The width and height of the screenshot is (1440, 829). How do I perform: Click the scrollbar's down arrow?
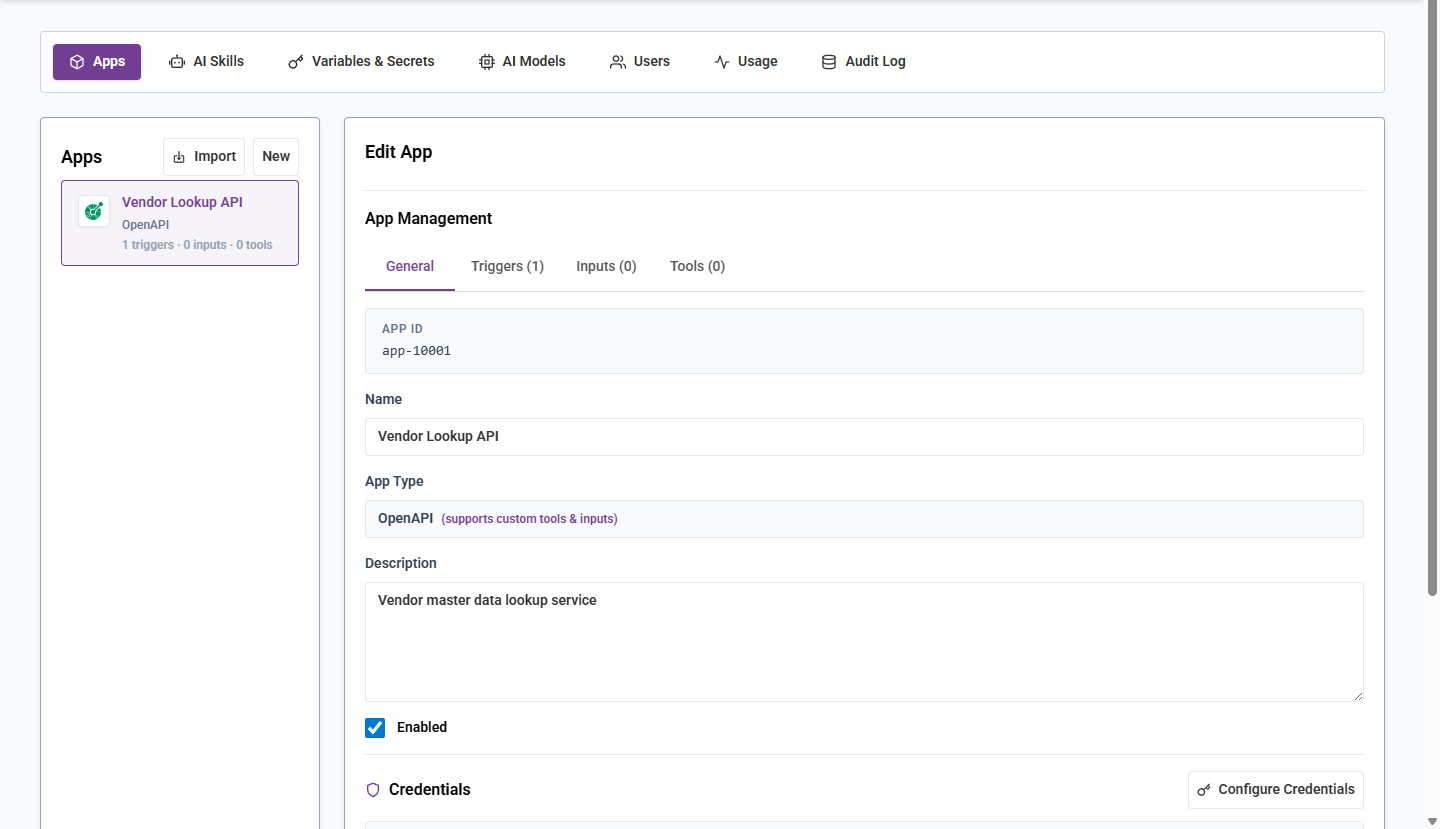[x=1432, y=821]
